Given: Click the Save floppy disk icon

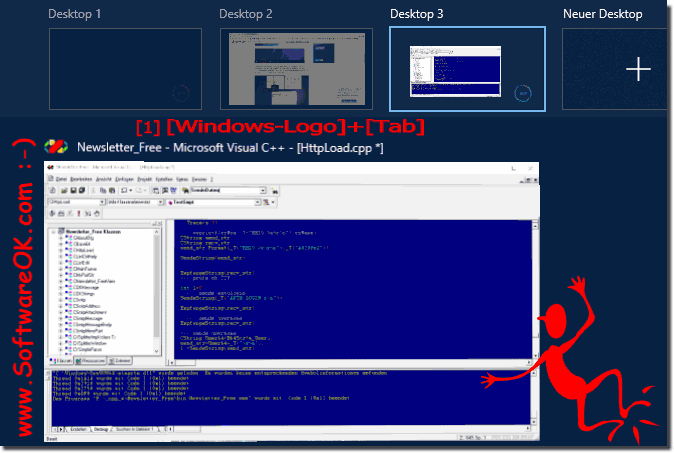Looking at the screenshot, I should tap(73, 190).
